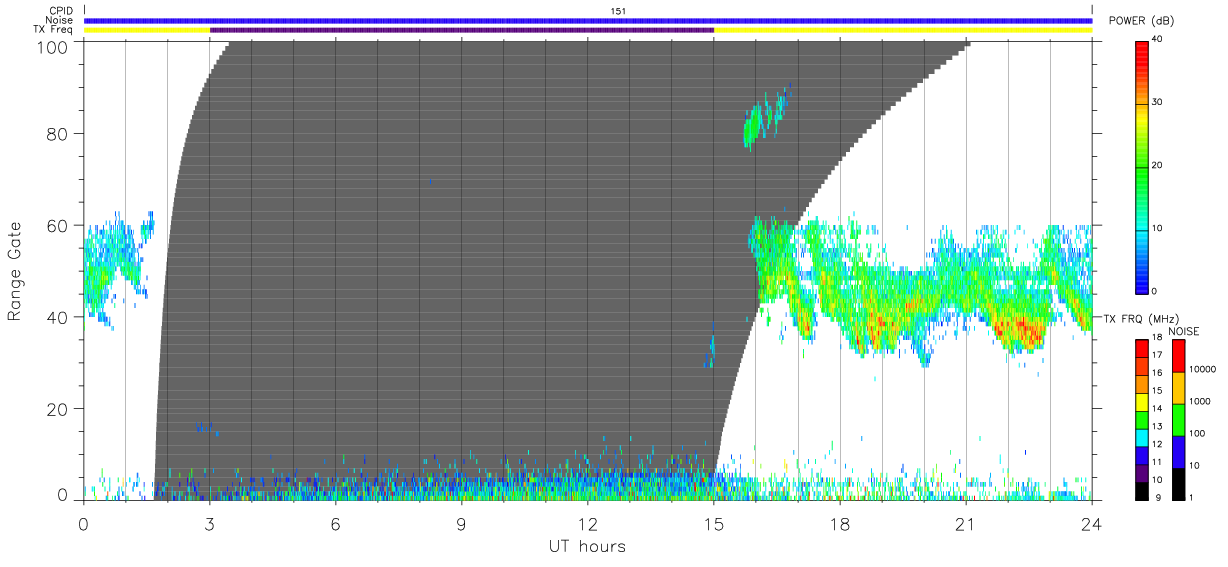The width and height of the screenshot is (1228, 567).
Task: Click the POWER (dB) legend title
Action: coord(1141,21)
